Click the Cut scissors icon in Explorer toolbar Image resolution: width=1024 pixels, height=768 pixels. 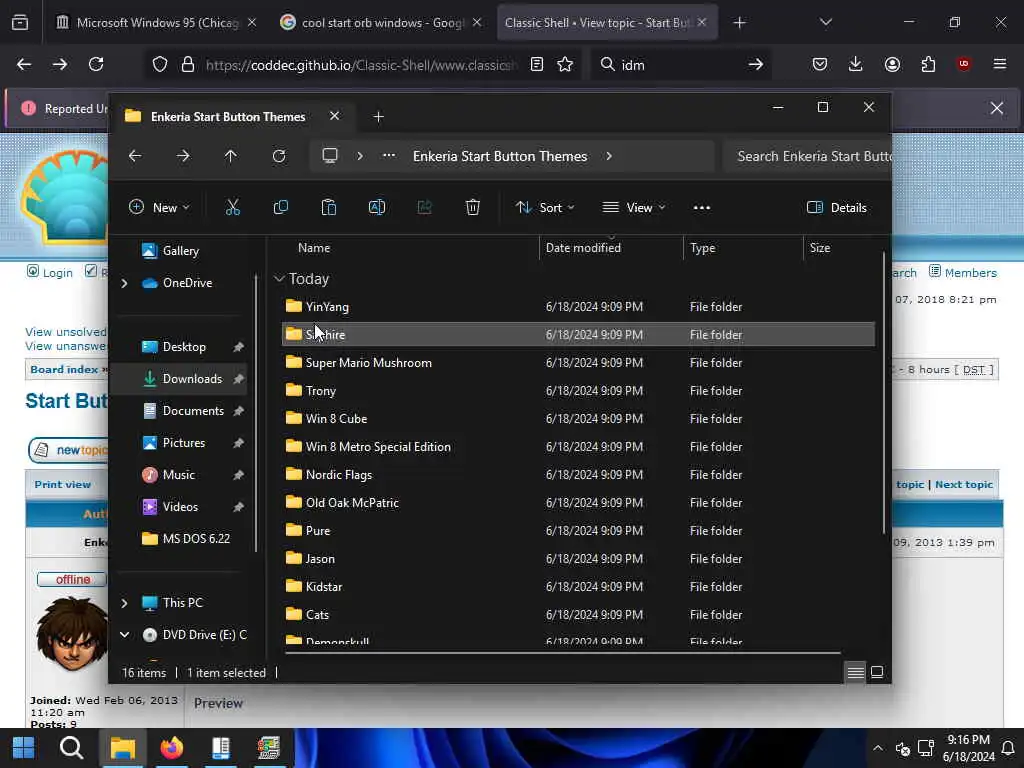point(232,208)
